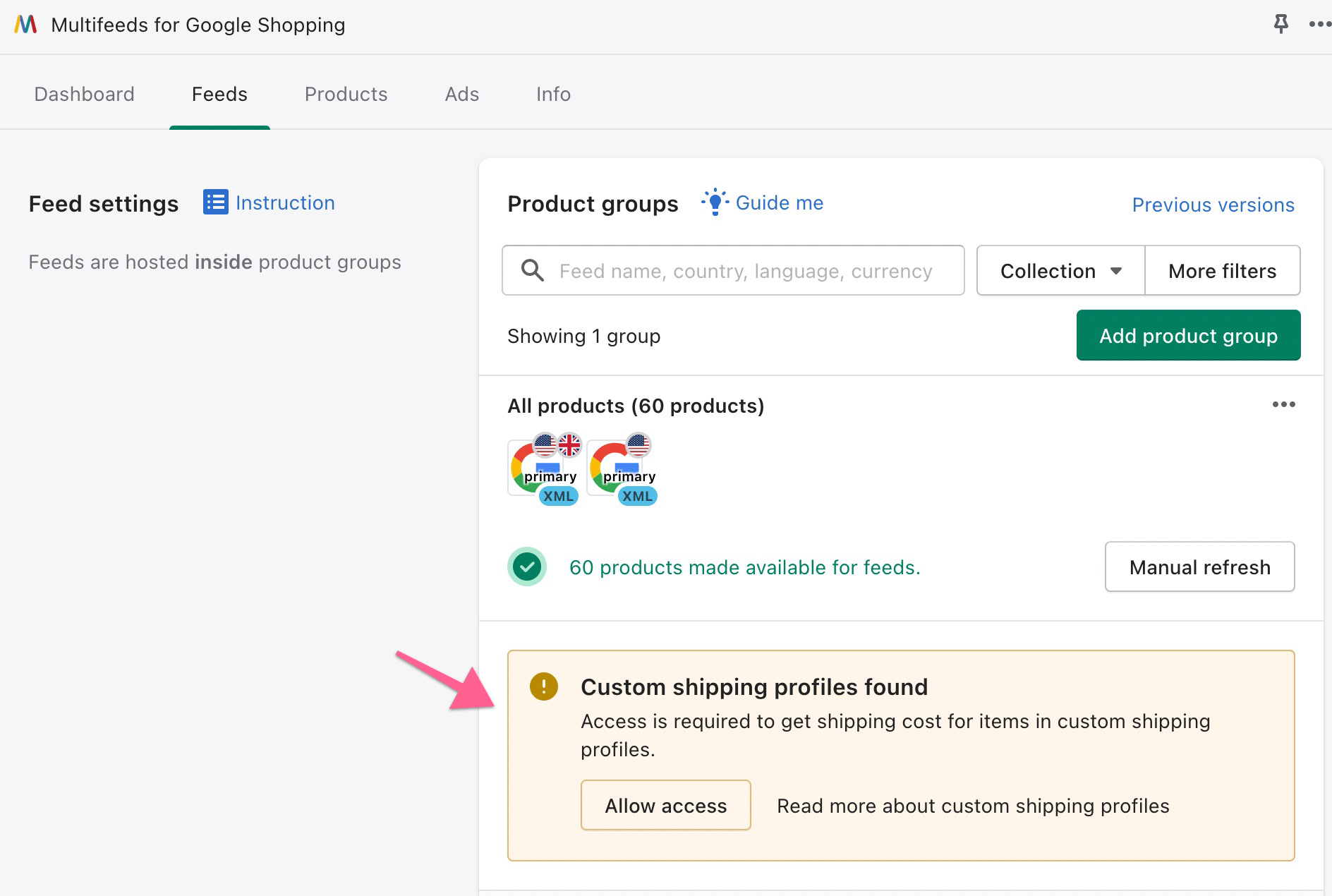Screen dimensions: 1332x896
Task: Pin the Multifeeds app with the pin icon
Action: point(1280,24)
